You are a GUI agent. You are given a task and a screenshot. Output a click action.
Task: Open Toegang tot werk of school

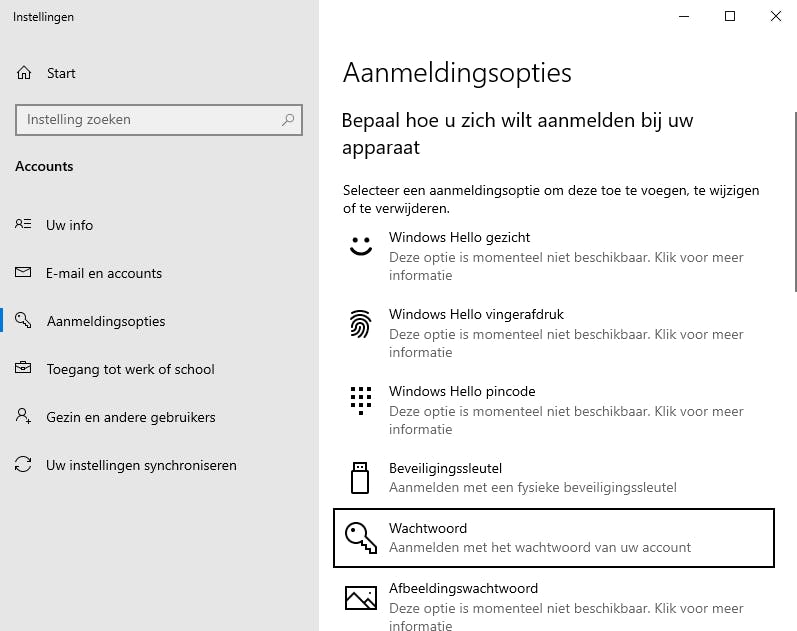click(x=130, y=369)
